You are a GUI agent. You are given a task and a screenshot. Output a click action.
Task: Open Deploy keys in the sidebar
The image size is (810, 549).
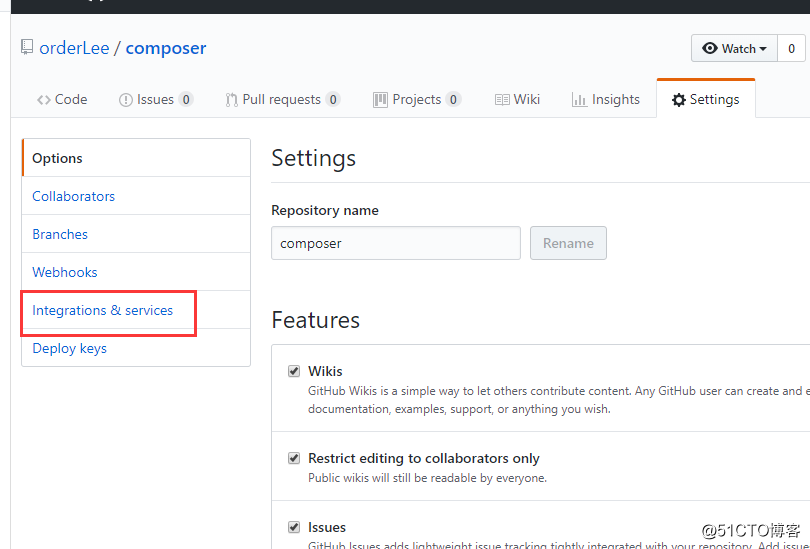pyautogui.click(x=136, y=348)
